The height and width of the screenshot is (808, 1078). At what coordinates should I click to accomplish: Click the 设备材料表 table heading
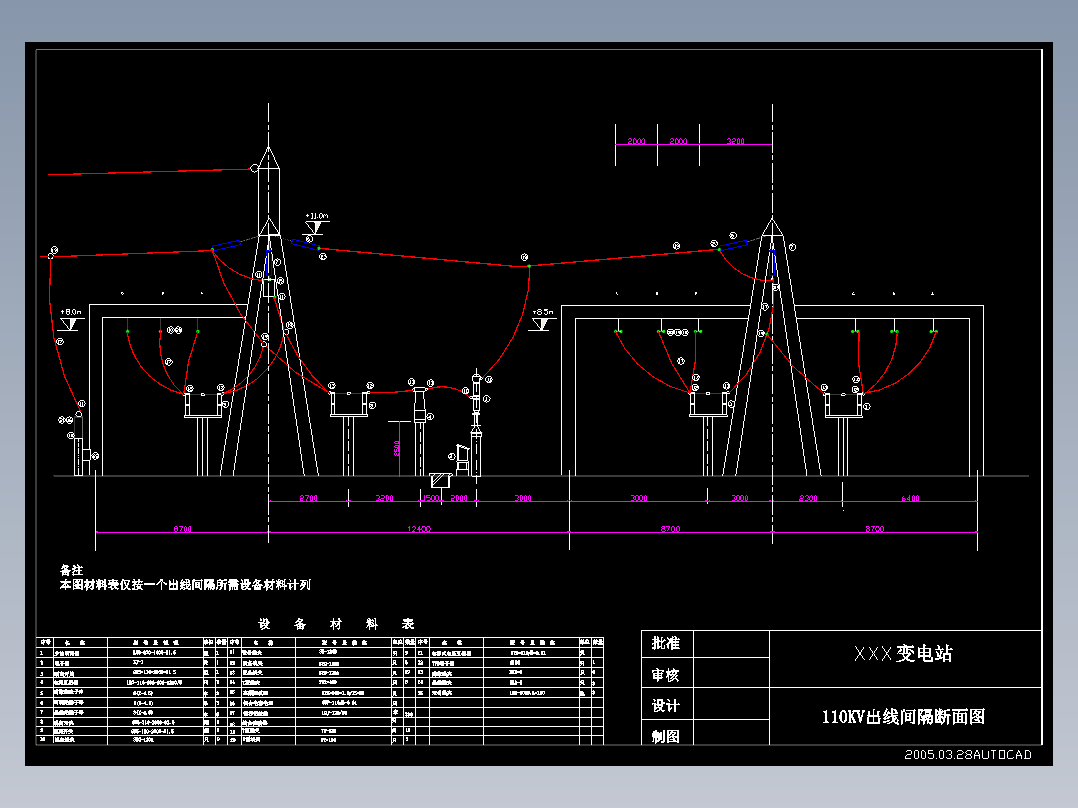tap(336, 624)
